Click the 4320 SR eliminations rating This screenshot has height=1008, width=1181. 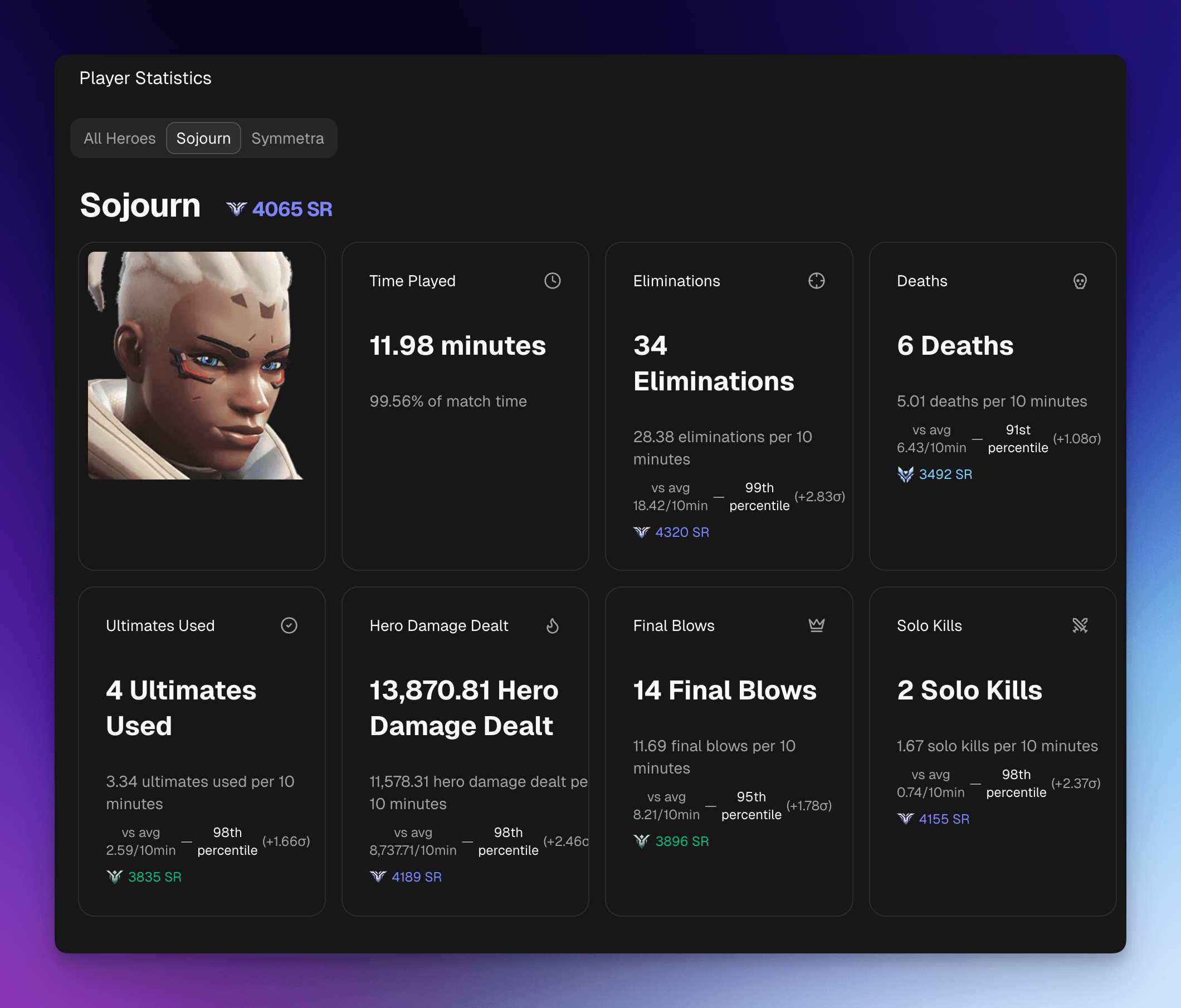[682, 532]
